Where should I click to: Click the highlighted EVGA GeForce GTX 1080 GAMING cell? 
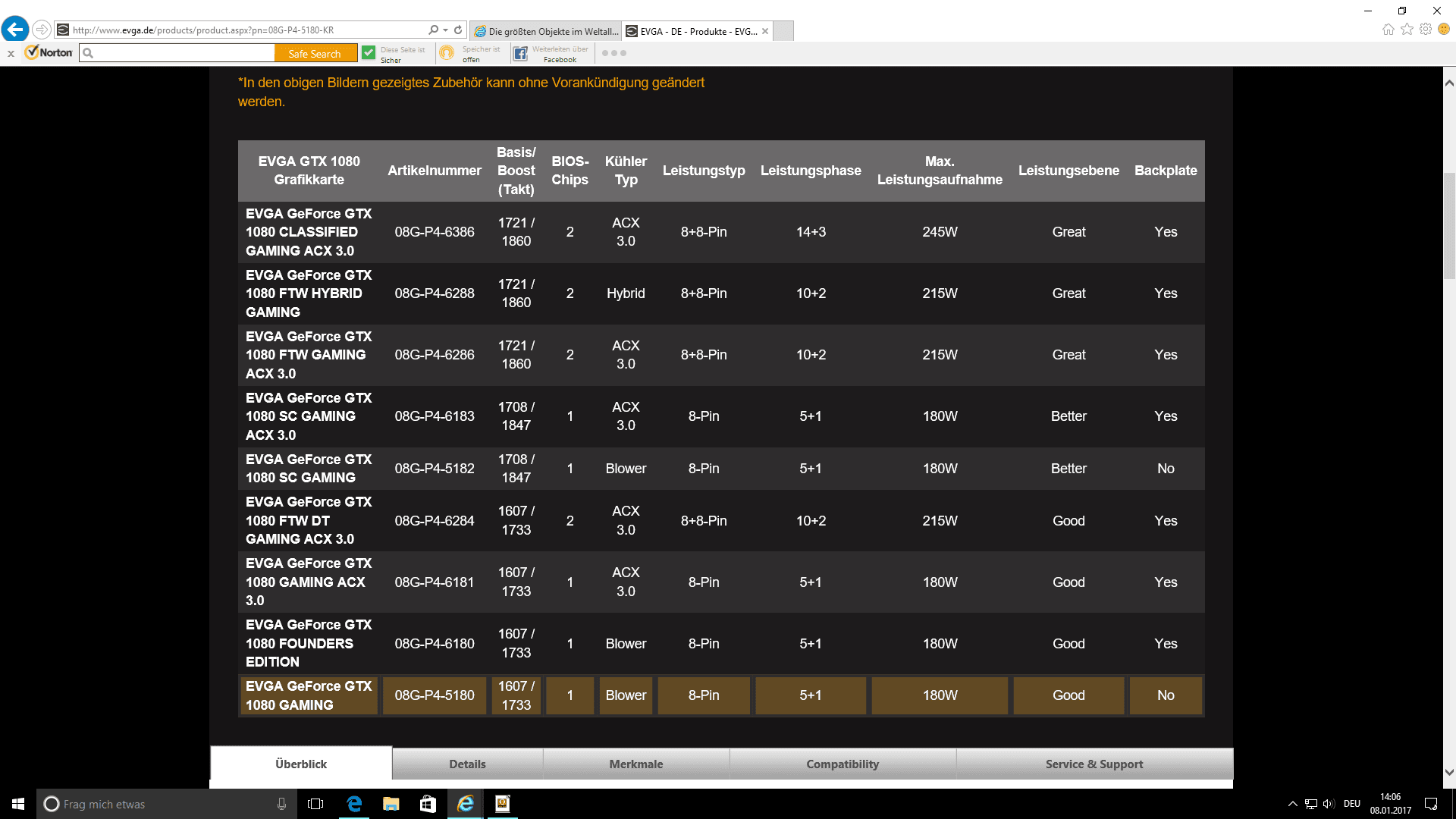click(x=309, y=695)
